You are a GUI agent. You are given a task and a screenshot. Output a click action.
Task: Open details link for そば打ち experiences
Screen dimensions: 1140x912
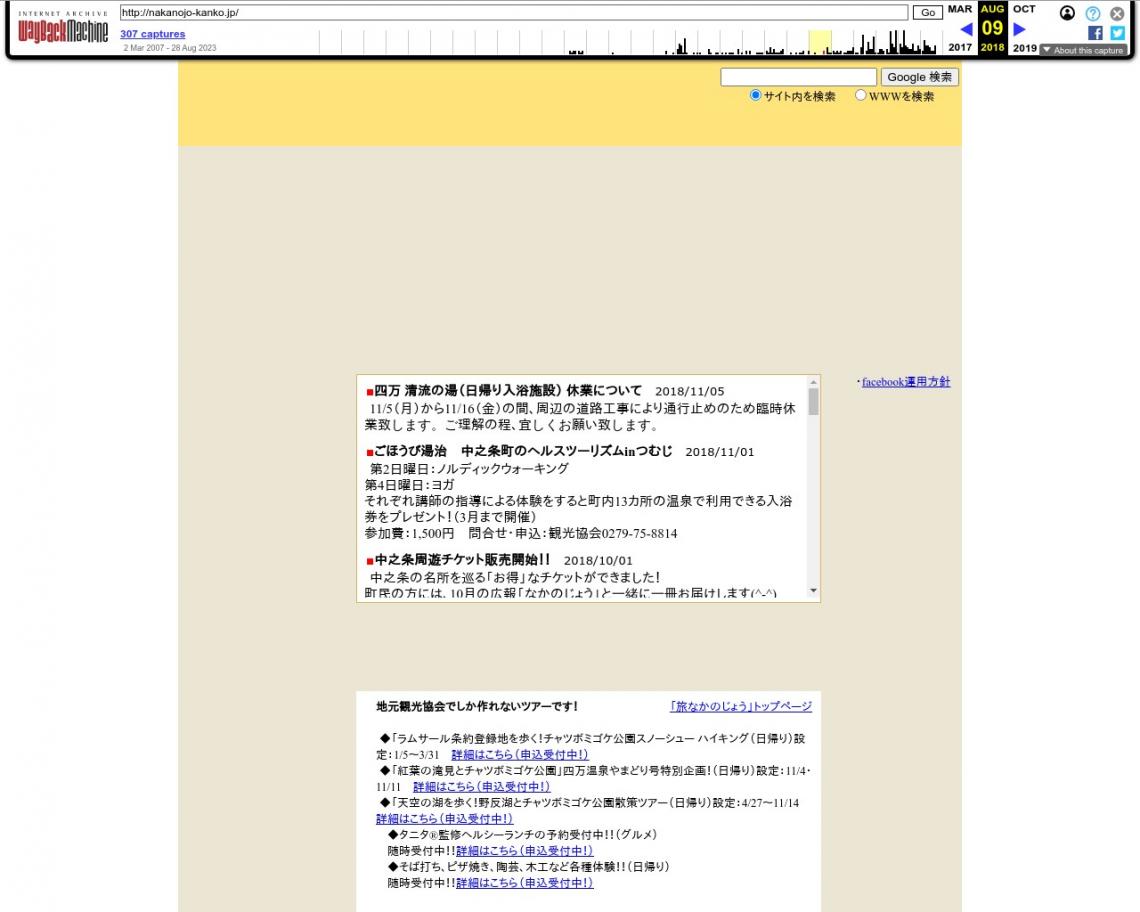(x=524, y=883)
